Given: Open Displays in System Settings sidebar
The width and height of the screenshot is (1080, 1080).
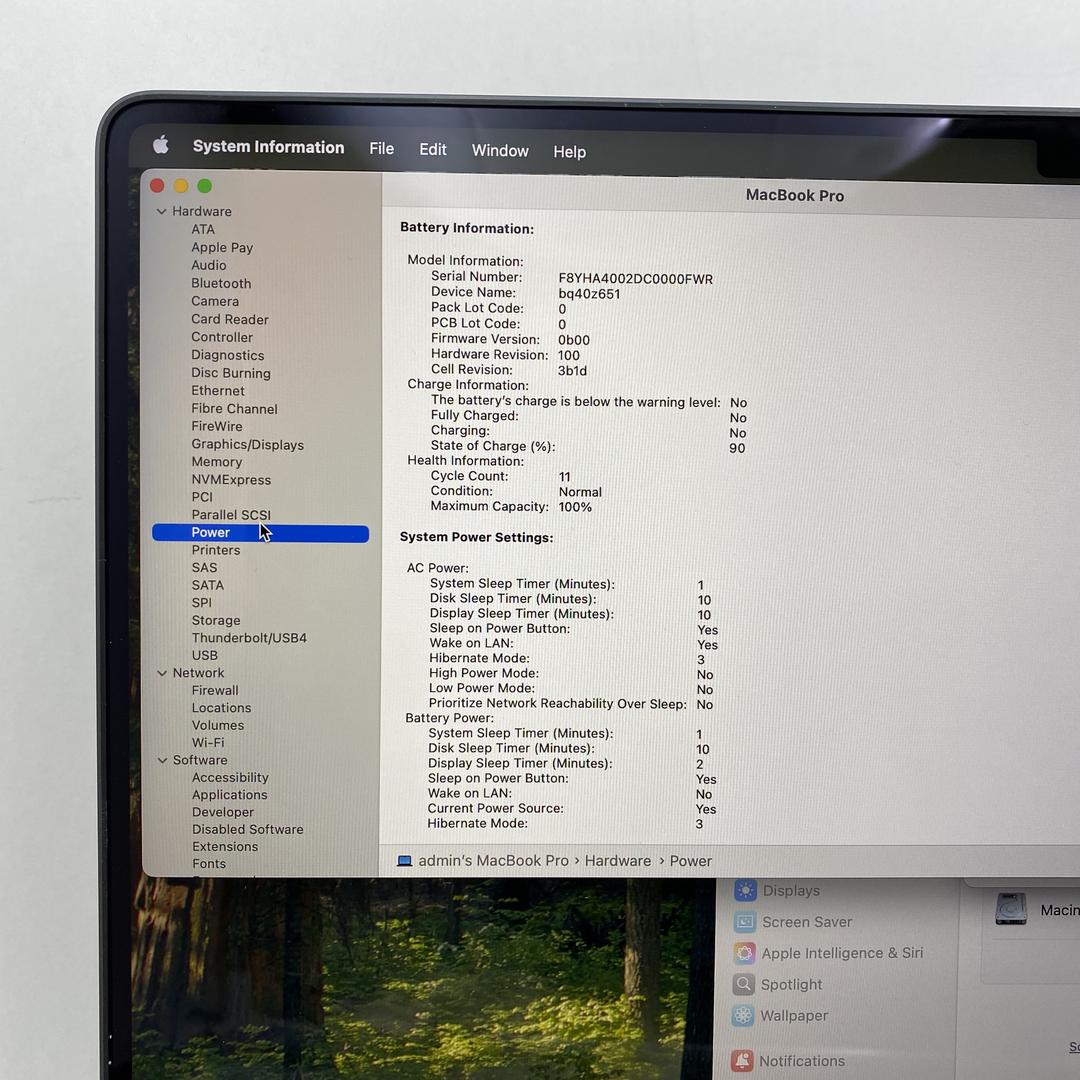Looking at the screenshot, I should [778, 891].
